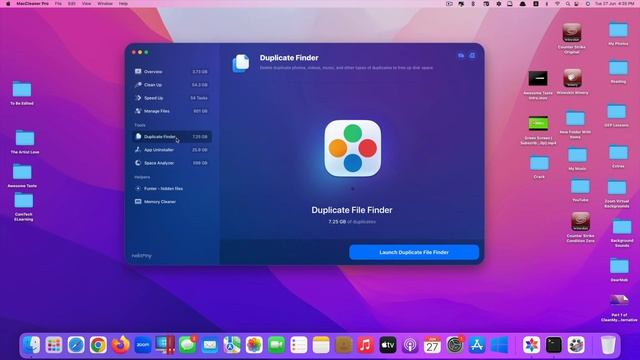Open Apple TV from the Dock
The image size is (640, 360).
coord(388,345)
